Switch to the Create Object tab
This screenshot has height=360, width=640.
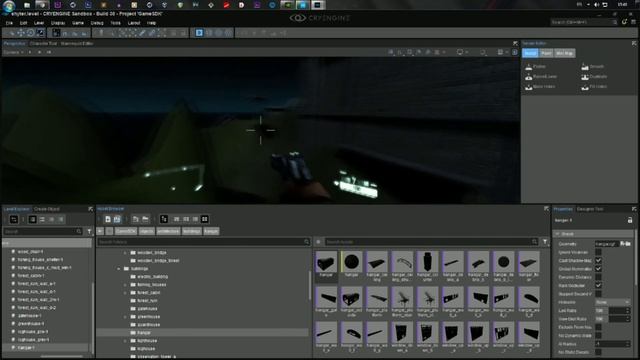pyautogui.click(x=47, y=209)
